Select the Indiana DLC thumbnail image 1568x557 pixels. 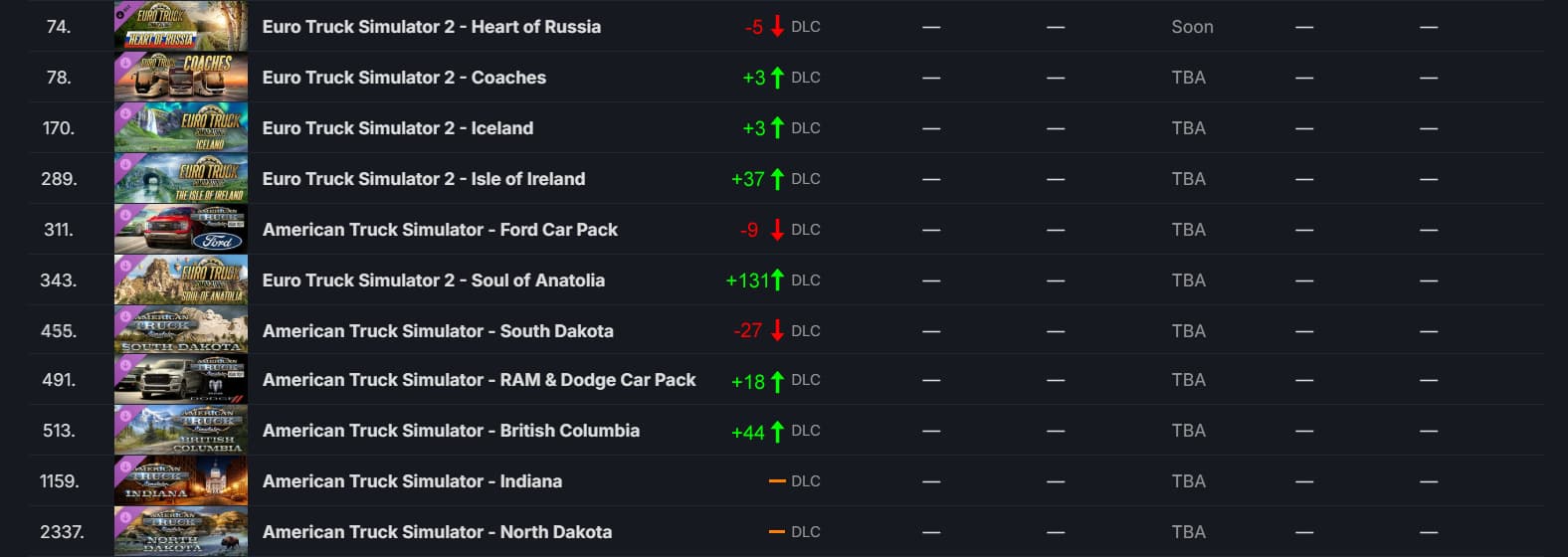pos(181,481)
